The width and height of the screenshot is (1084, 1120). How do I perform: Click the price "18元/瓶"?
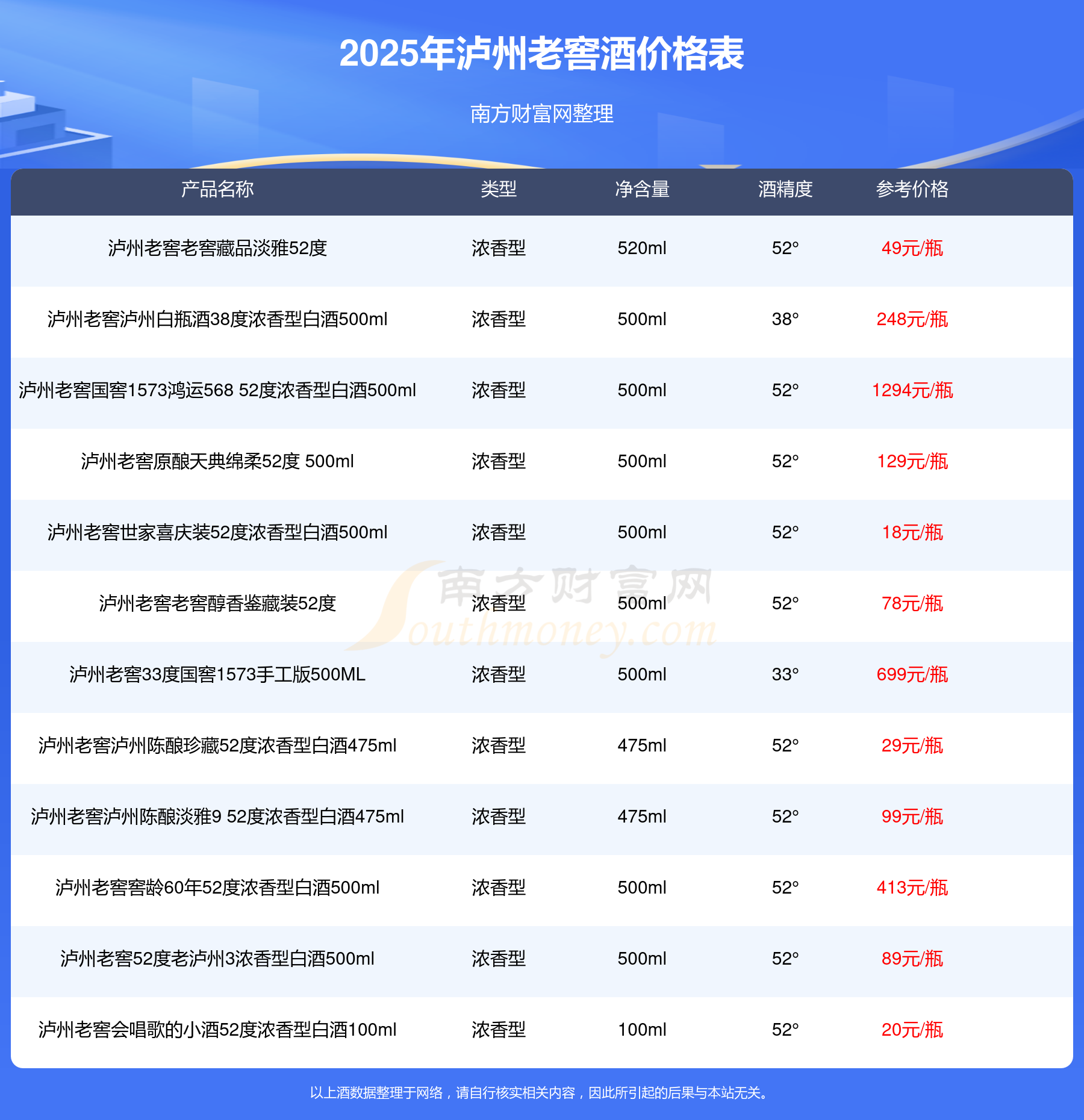[x=912, y=532]
